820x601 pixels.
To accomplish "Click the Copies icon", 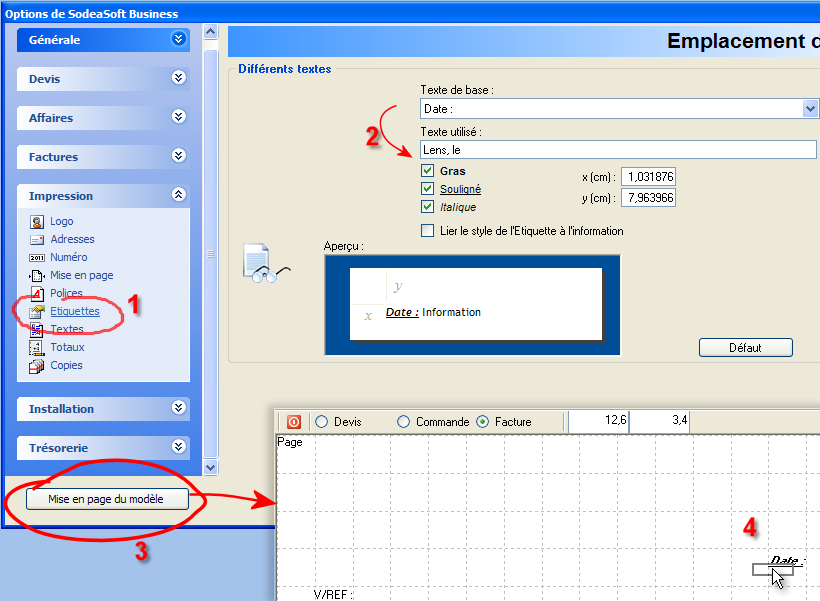I will pyautogui.click(x=37, y=366).
